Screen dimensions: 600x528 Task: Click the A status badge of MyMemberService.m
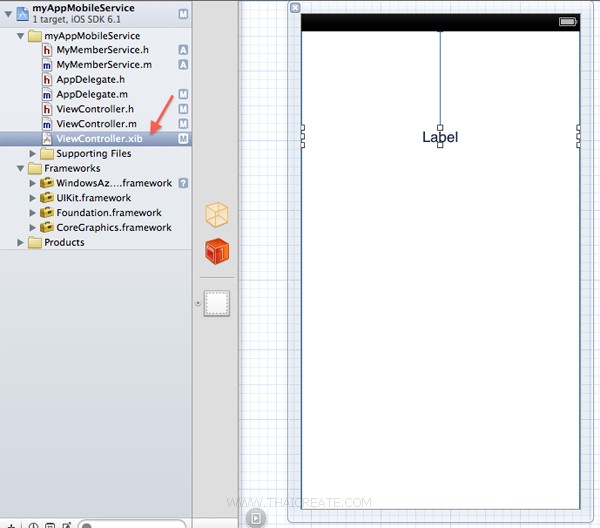pyautogui.click(x=183, y=65)
